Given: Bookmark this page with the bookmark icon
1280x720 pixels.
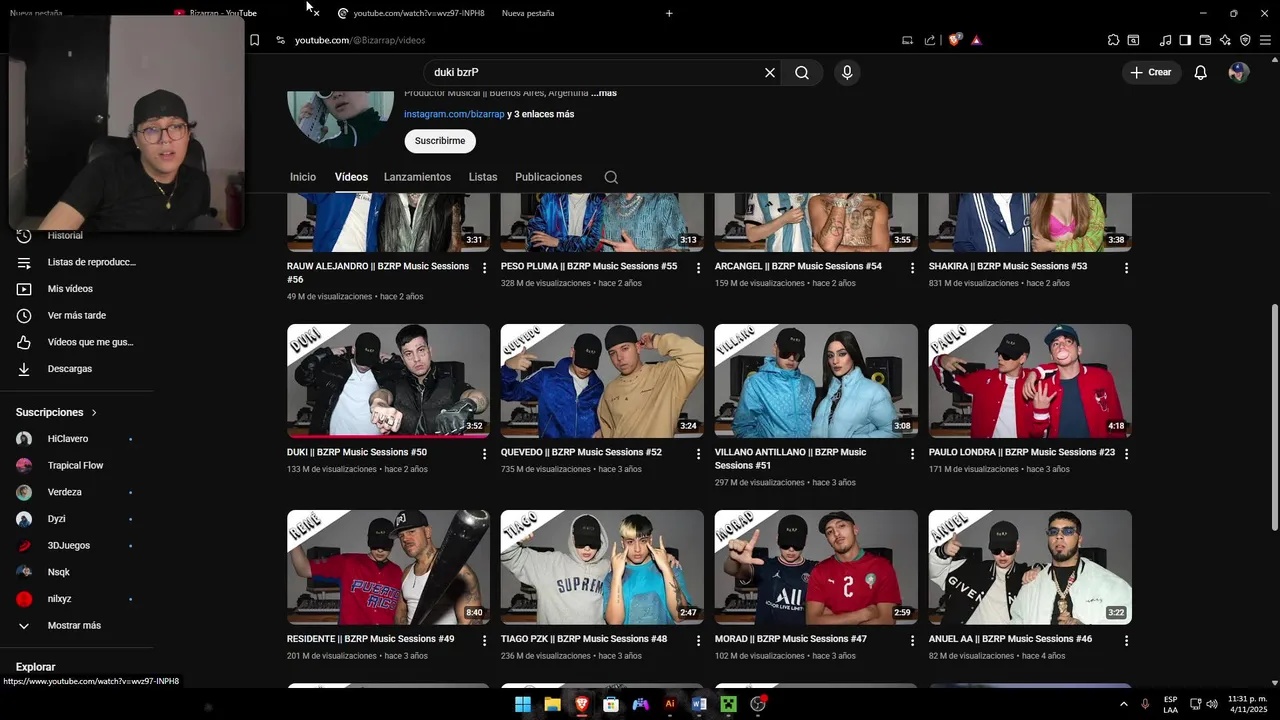Looking at the screenshot, I should pos(254,40).
